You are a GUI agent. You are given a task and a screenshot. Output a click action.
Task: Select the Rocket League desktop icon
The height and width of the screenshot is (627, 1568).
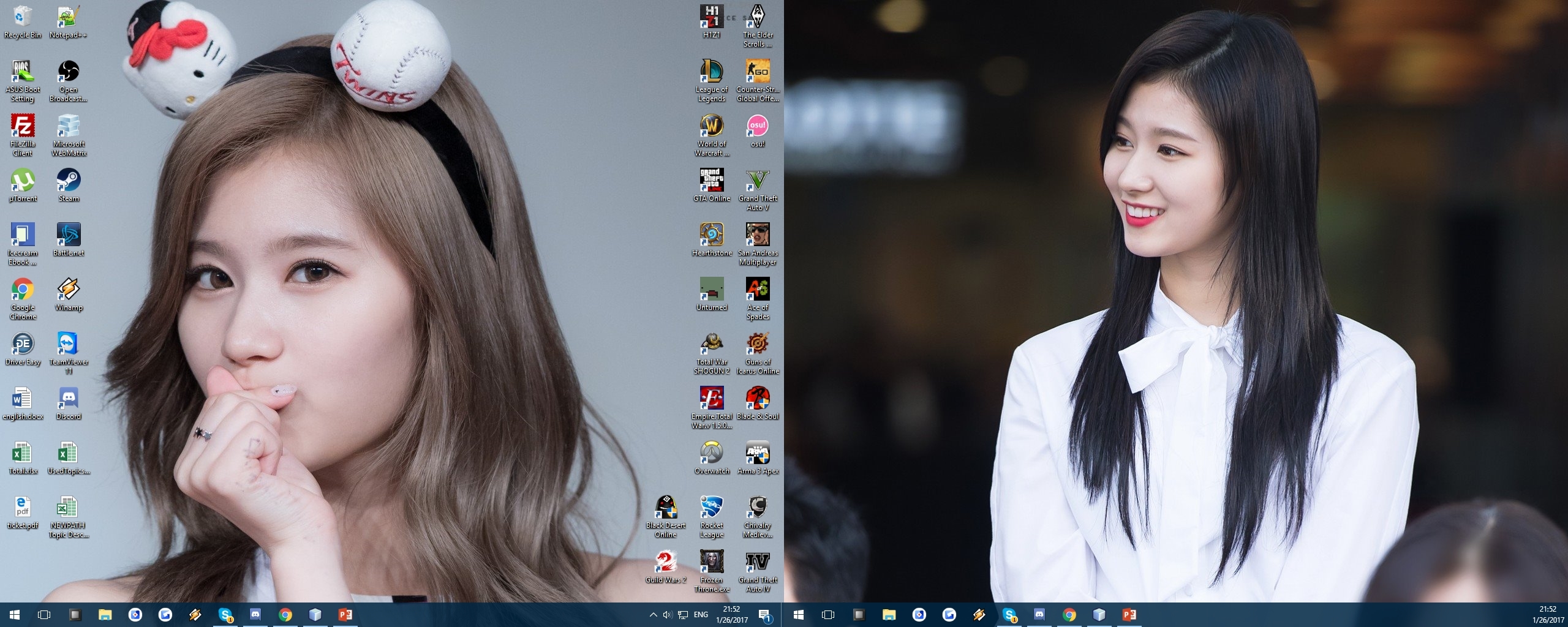pyautogui.click(x=712, y=517)
